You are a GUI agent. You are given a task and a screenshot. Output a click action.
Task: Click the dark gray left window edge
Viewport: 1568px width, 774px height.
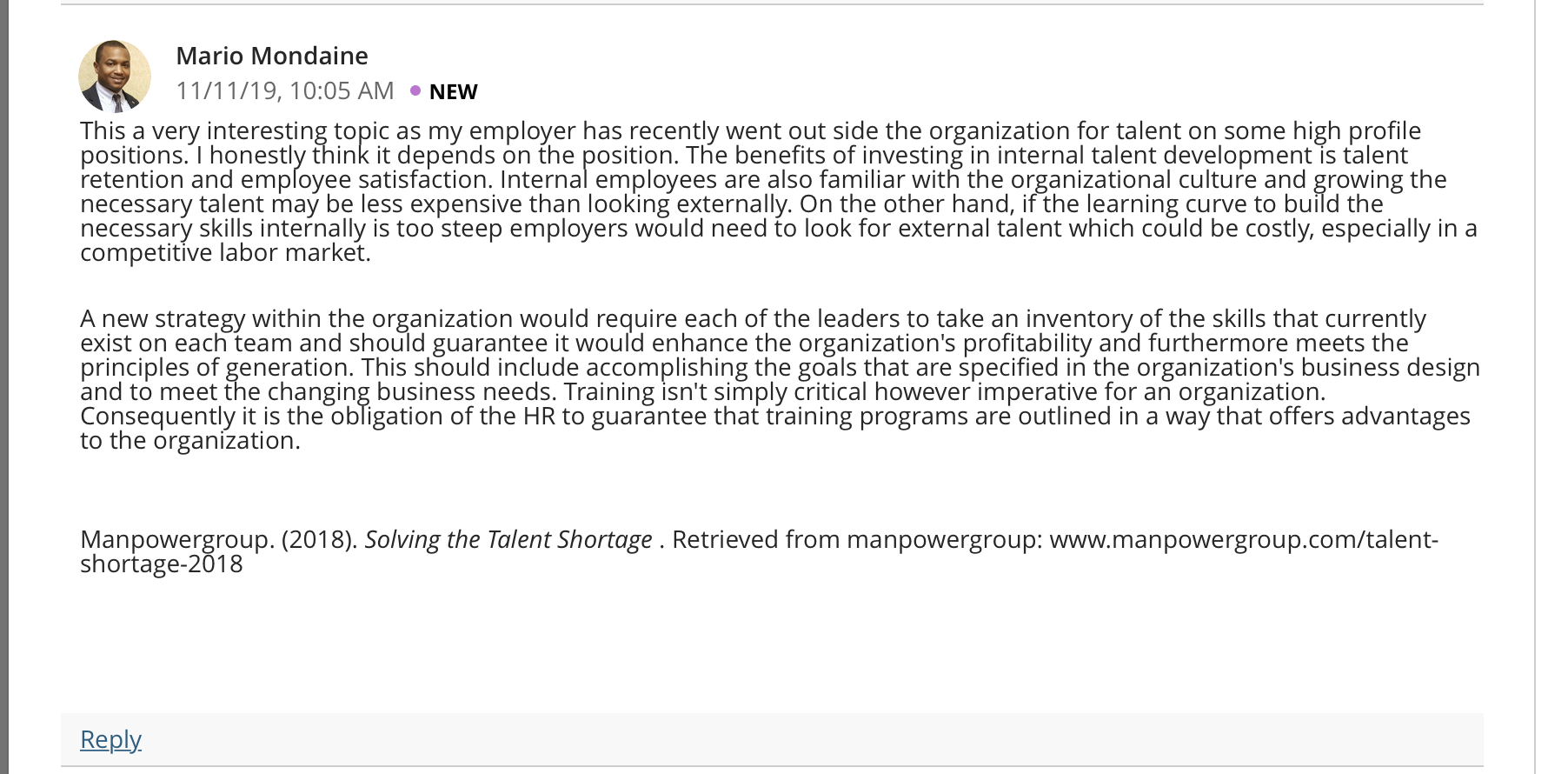click(x=4, y=387)
